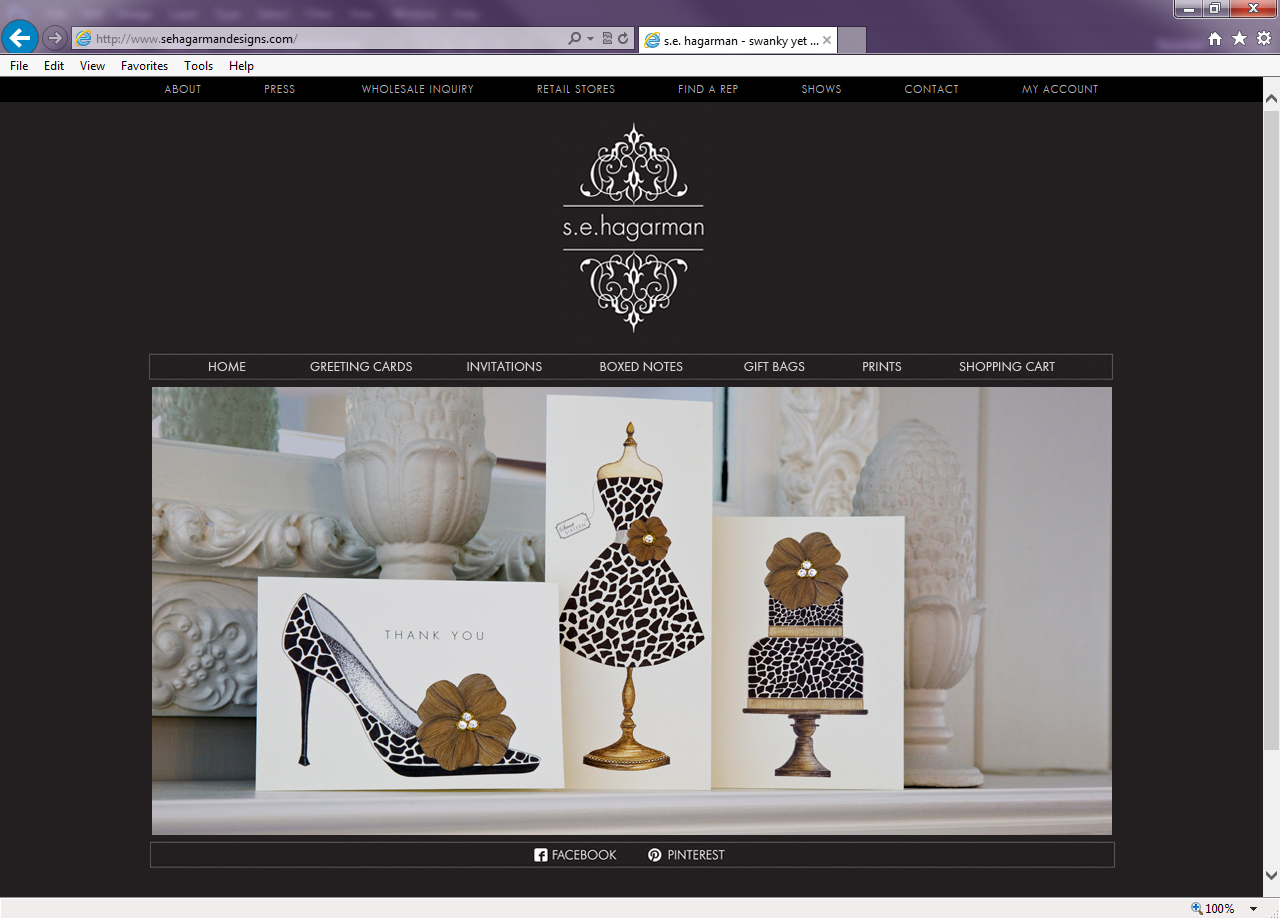This screenshot has height=918, width=1280.
Task: Click the search magnifier icon in address bar
Action: (575, 39)
